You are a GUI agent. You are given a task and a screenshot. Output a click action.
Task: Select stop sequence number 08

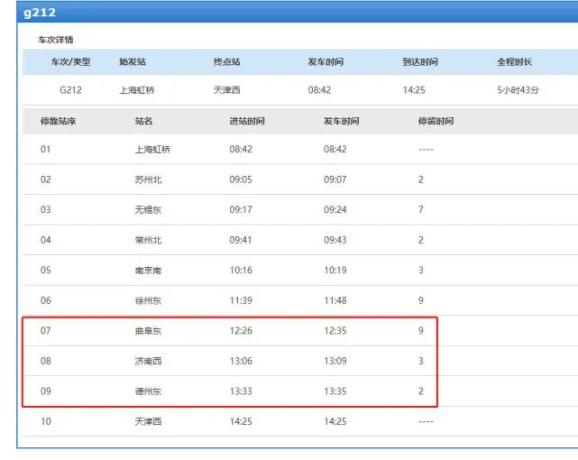point(45,361)
